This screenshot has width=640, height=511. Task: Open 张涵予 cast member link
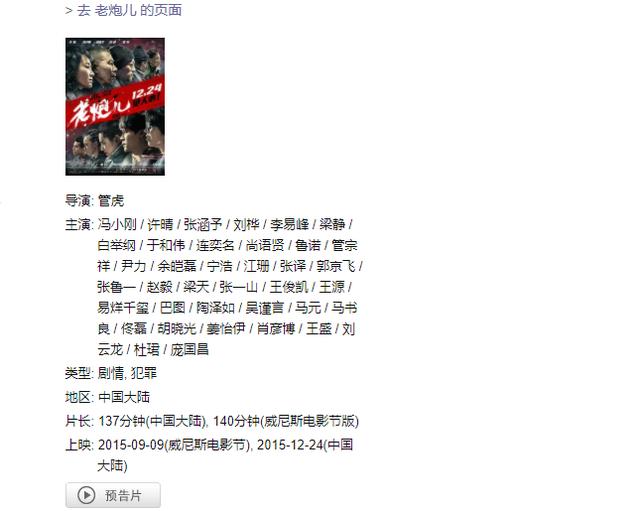point(203,224)
